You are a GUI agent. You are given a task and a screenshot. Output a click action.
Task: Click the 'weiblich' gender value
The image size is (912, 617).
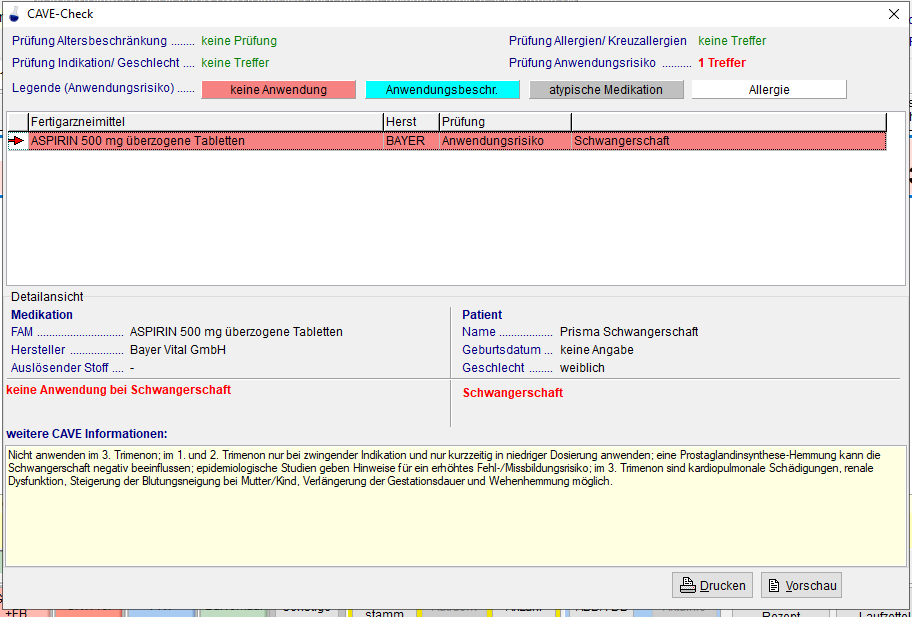tap(582, 368)
